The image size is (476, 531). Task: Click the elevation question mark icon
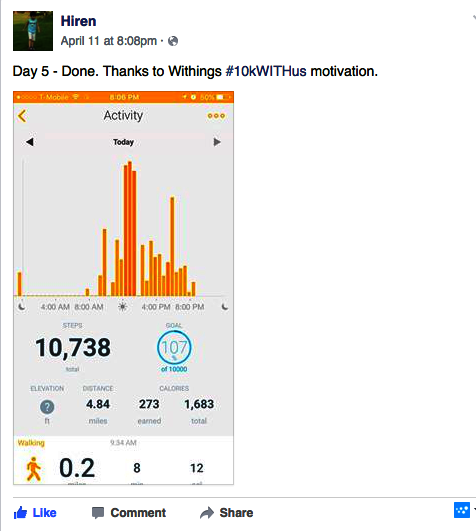(x=47, y=407)
